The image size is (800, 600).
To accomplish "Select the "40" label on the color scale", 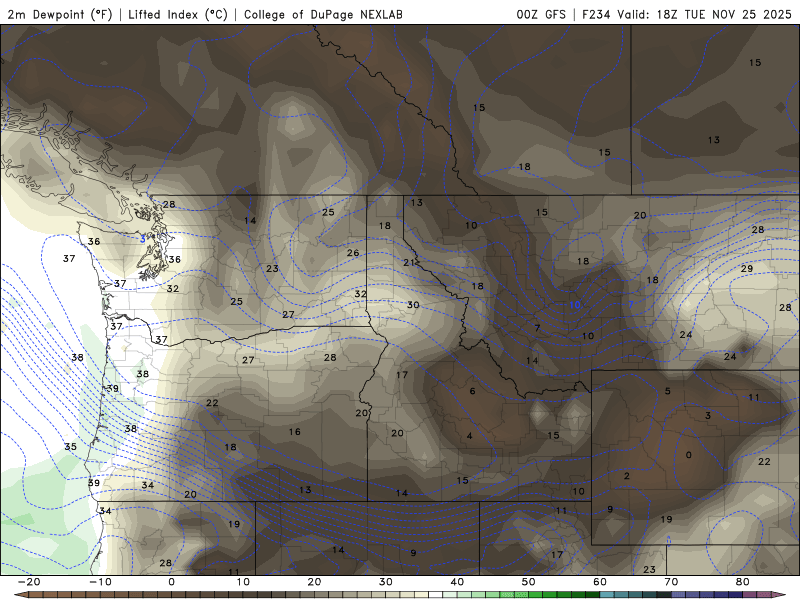I will [x=457, y=582].
